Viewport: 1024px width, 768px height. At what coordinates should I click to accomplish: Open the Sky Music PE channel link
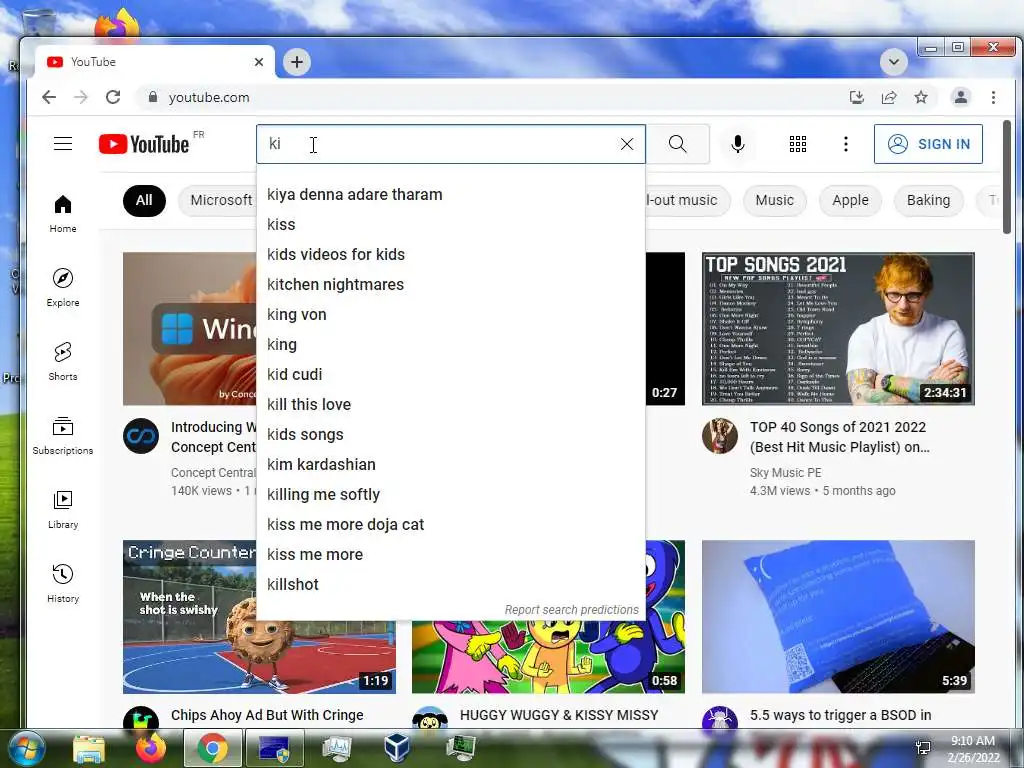point(786,473)
